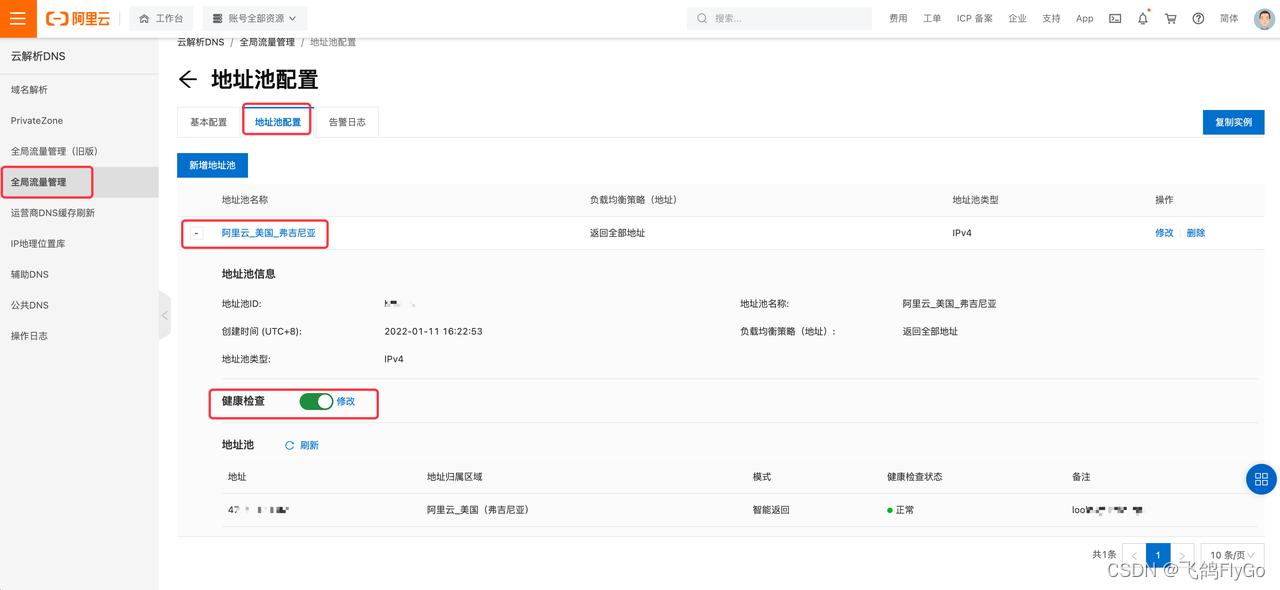The width and height of the screenshot is (1280, 590).
Task: Click 修改 in the pool row actions
Action: pos(1164,233)
